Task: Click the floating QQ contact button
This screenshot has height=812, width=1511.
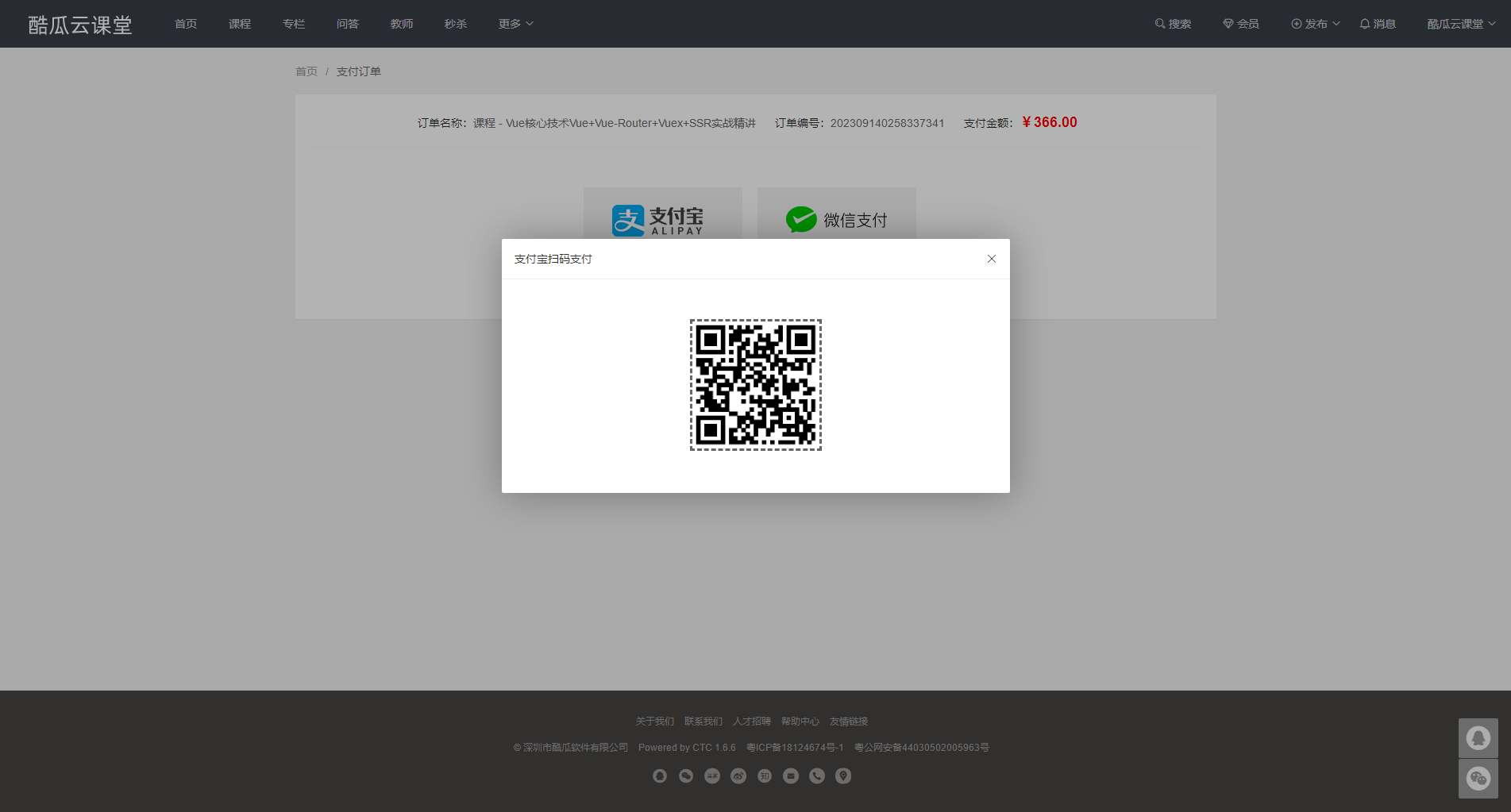Action: coord(1478,738)
